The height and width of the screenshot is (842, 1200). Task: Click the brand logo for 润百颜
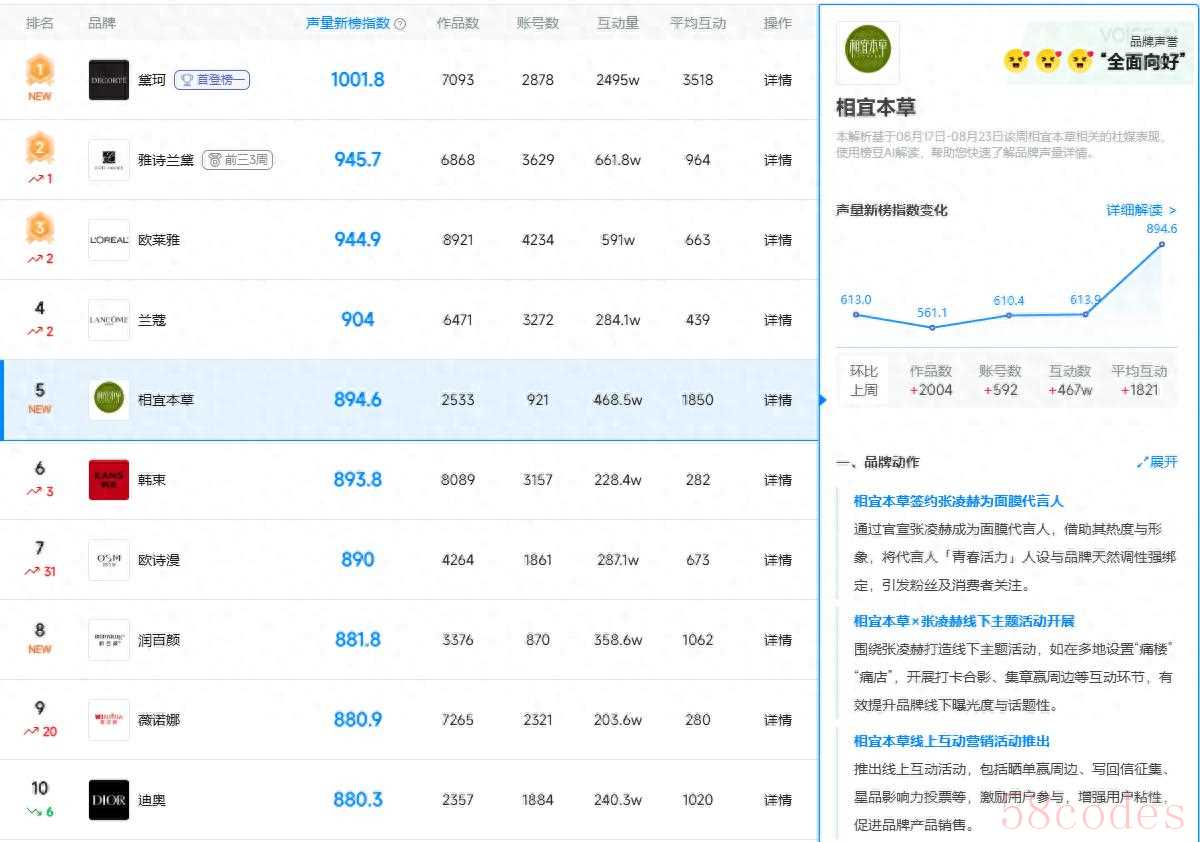click(x=108, y=640)
